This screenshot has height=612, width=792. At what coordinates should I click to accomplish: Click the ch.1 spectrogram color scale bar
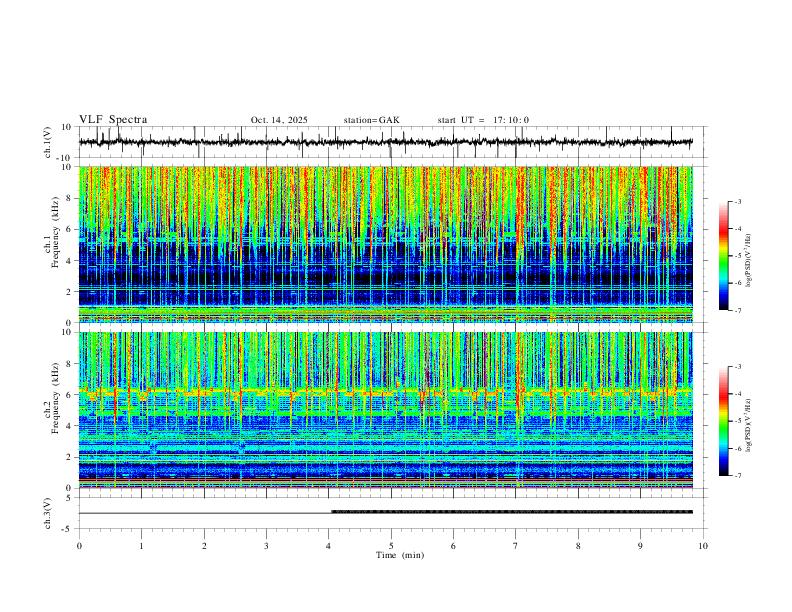pyautogui.click(x=723, y=256)
